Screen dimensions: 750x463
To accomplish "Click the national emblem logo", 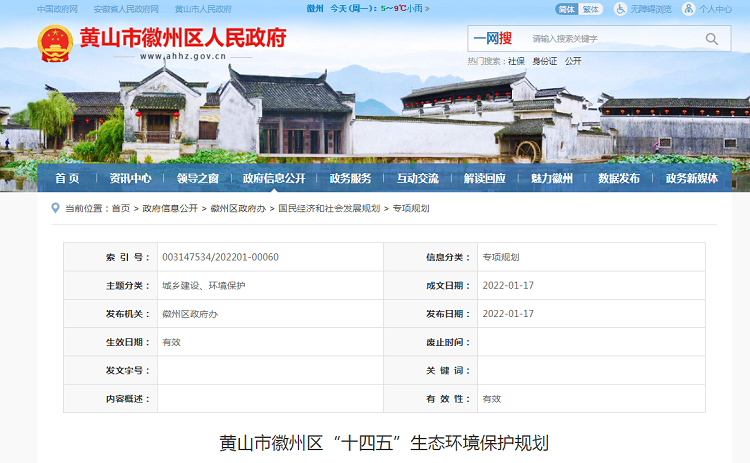I will click(54, 43).
